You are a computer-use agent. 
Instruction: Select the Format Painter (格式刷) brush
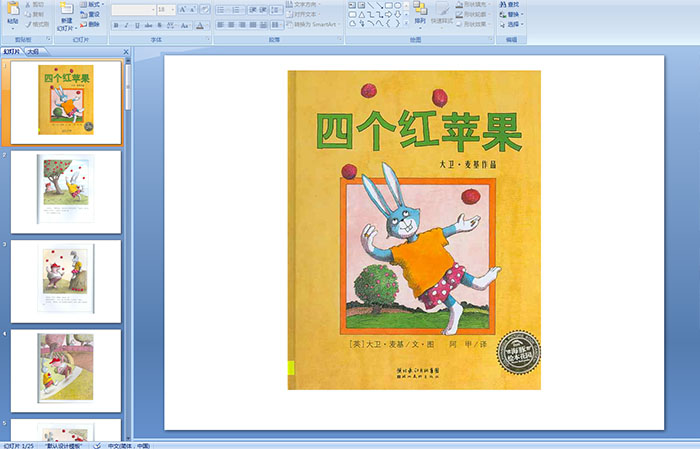[x=28, y=25]
